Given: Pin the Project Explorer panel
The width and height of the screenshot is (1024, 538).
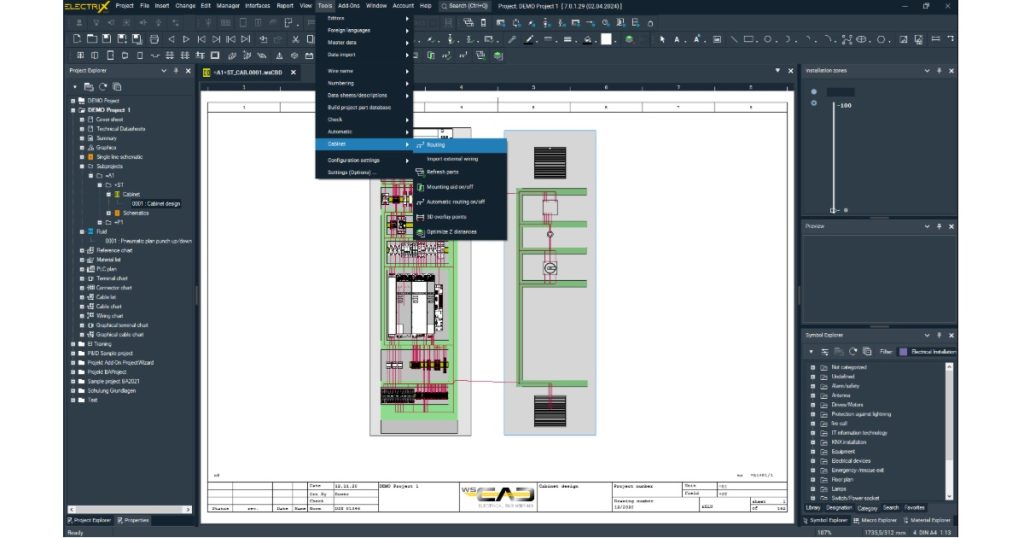Looking at the screenshot, I should pos(176,71).
